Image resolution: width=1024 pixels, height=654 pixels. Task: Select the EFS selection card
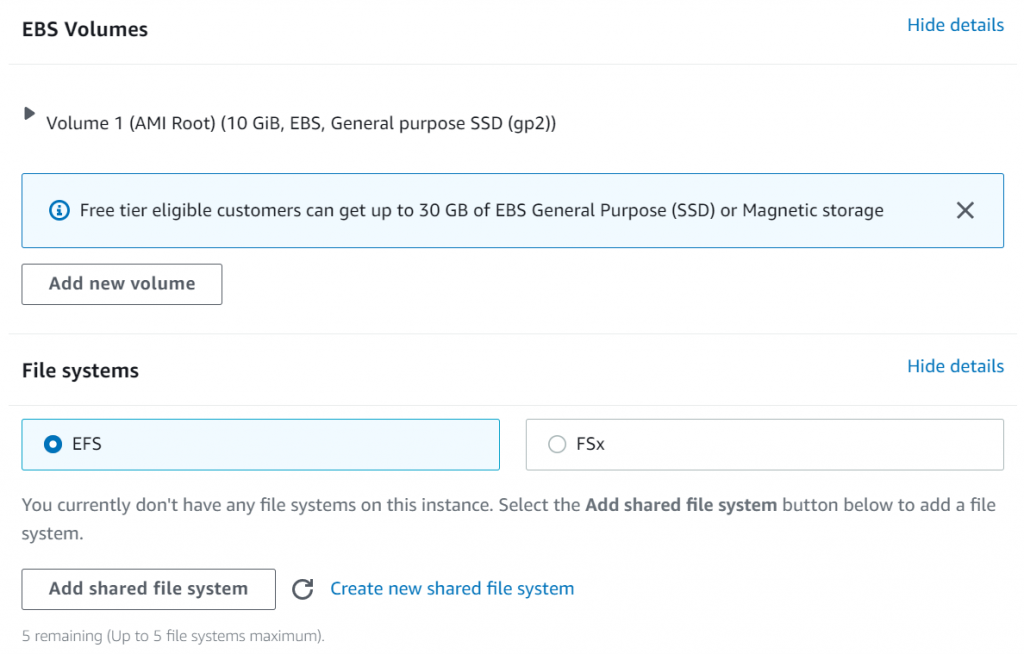(260, 444)
